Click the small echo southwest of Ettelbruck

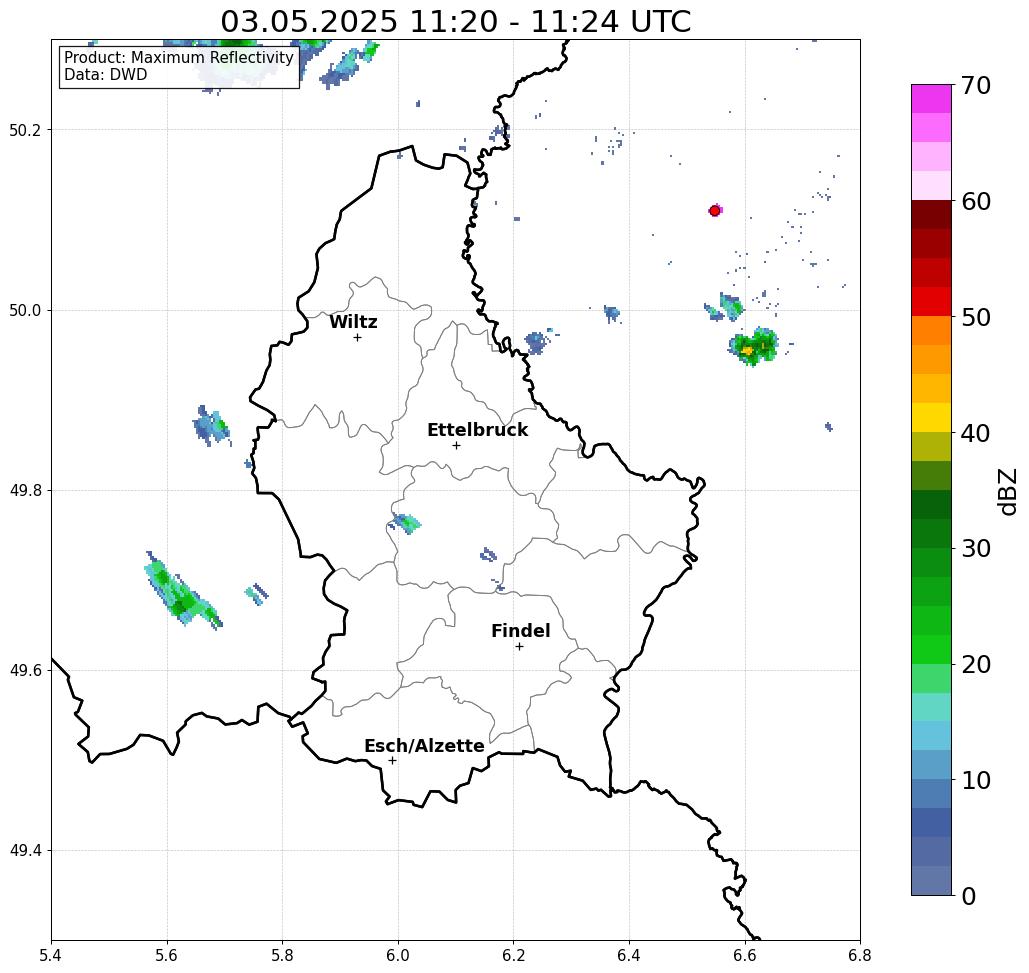point(405,524)
